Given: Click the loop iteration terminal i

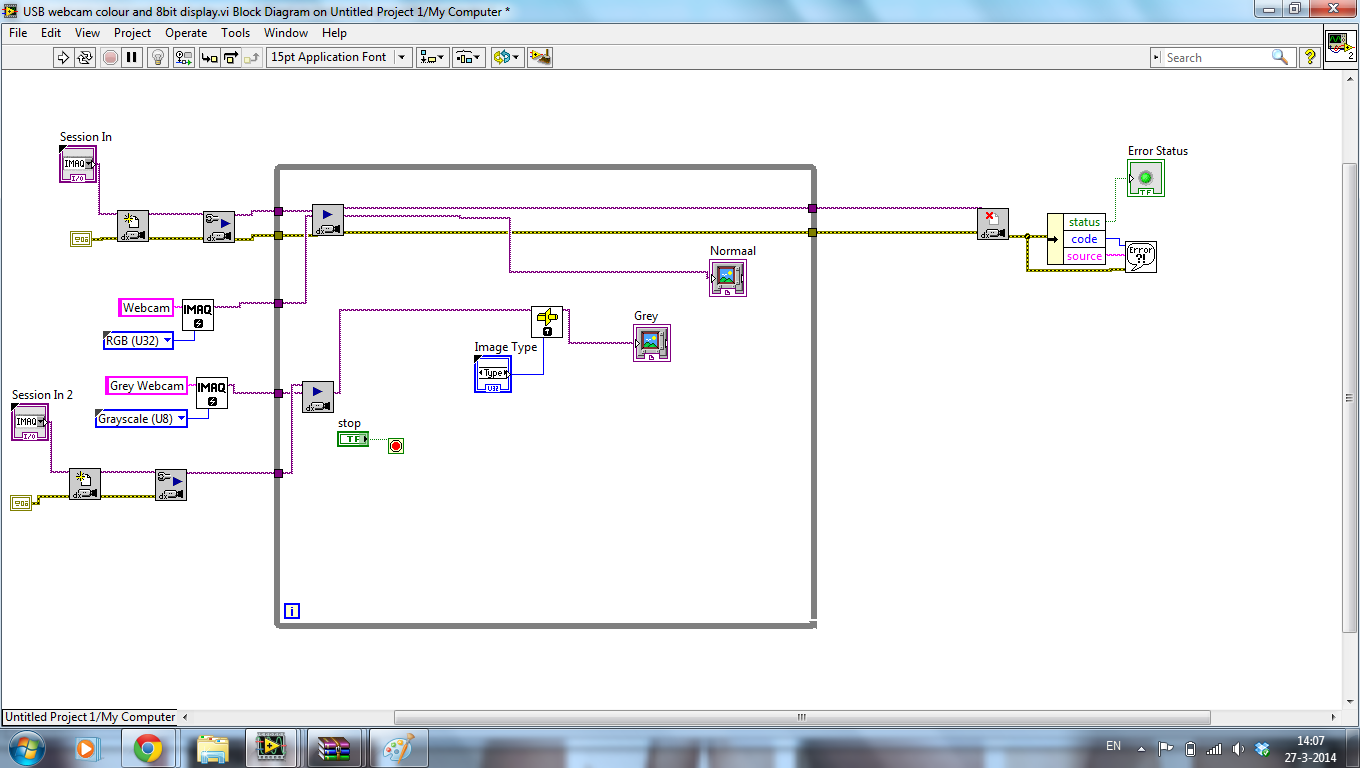Looking at the screenshot, I should 292,611.
